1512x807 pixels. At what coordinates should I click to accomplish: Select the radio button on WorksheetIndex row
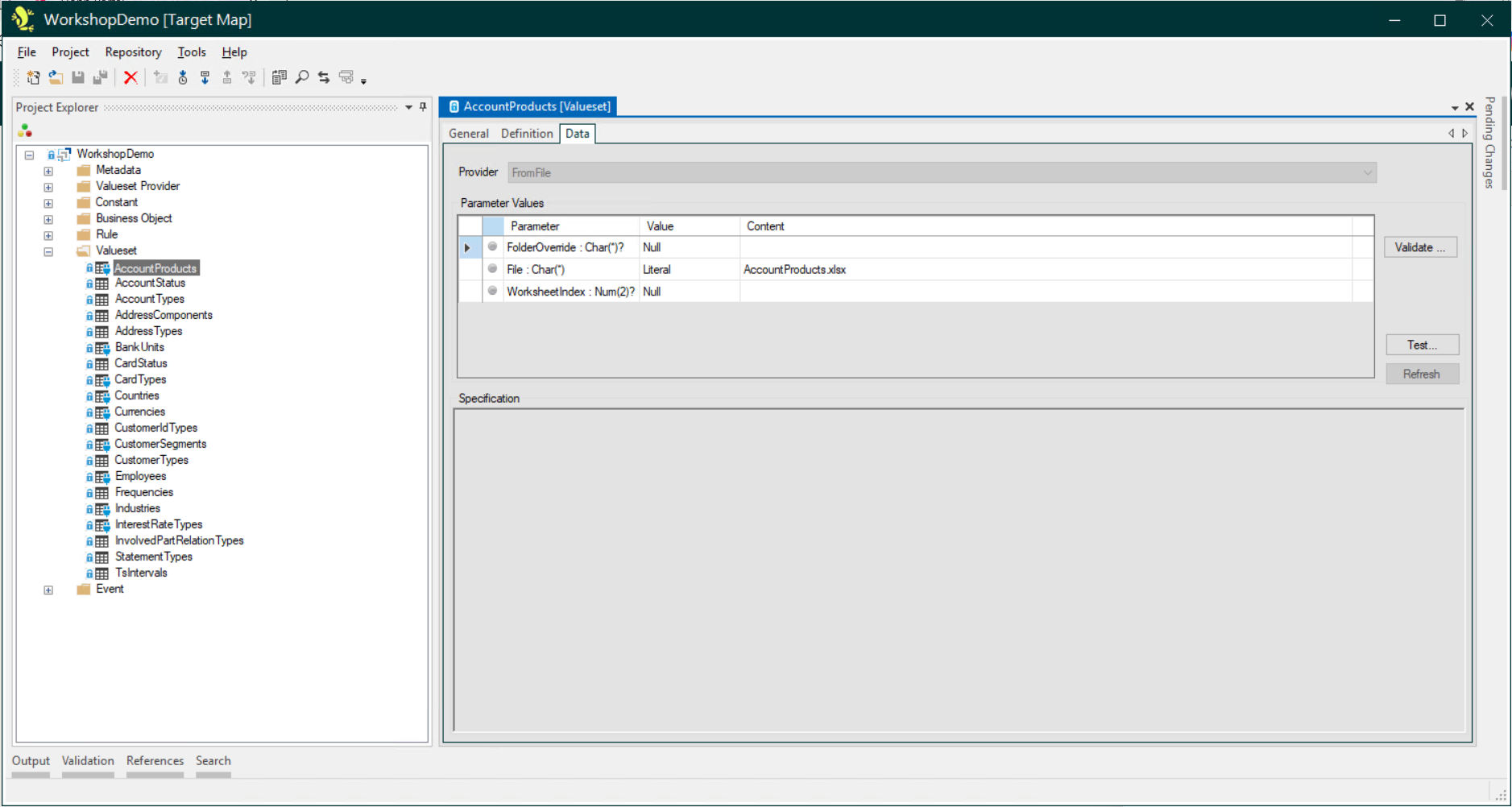pyautogui.click(x=492, y=291)
